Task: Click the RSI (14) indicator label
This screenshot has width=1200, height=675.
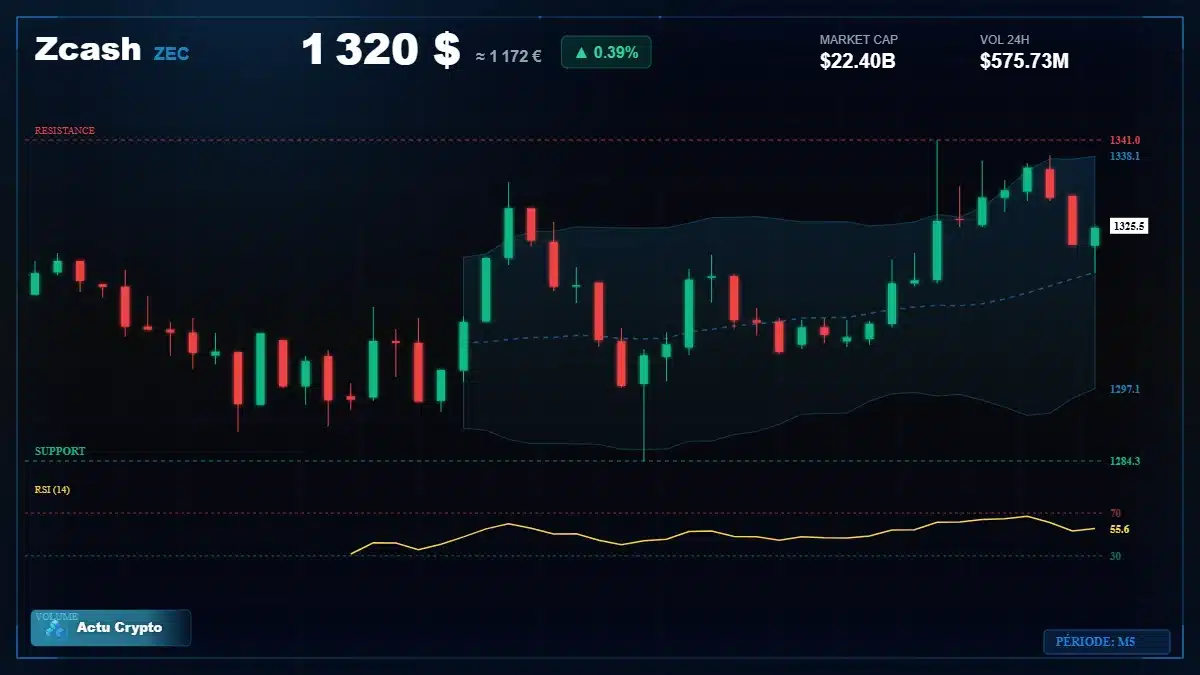Action: (x=52, y=490)
